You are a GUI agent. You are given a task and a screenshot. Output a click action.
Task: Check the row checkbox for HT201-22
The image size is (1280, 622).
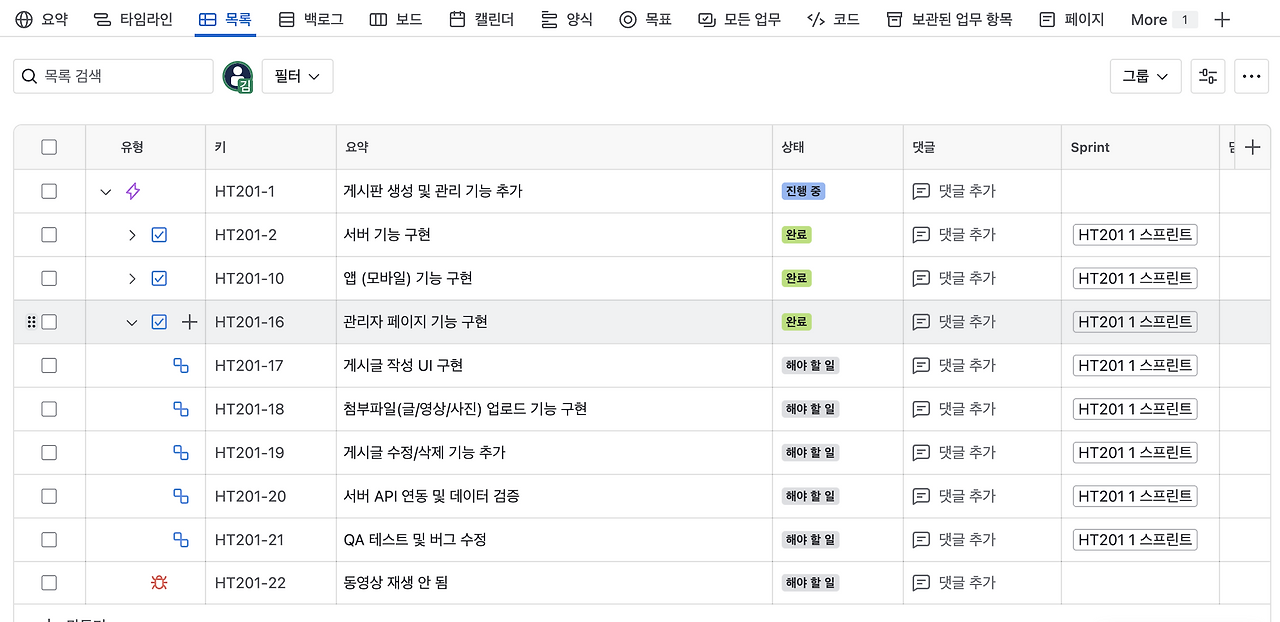click(x=49, y=582)
